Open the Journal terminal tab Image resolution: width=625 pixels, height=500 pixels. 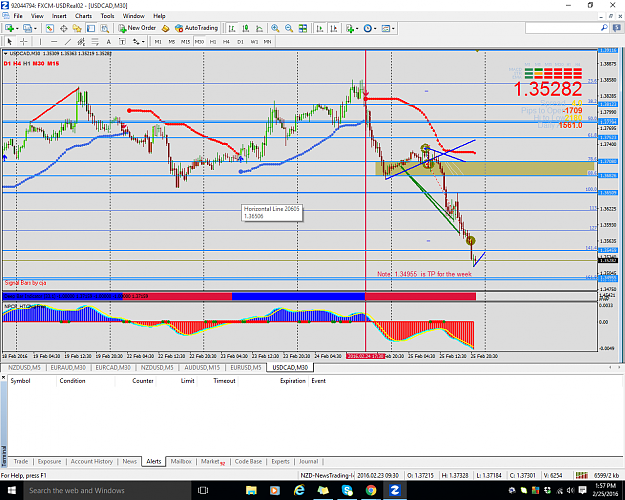pyautogui.click(x=309, y=461)
